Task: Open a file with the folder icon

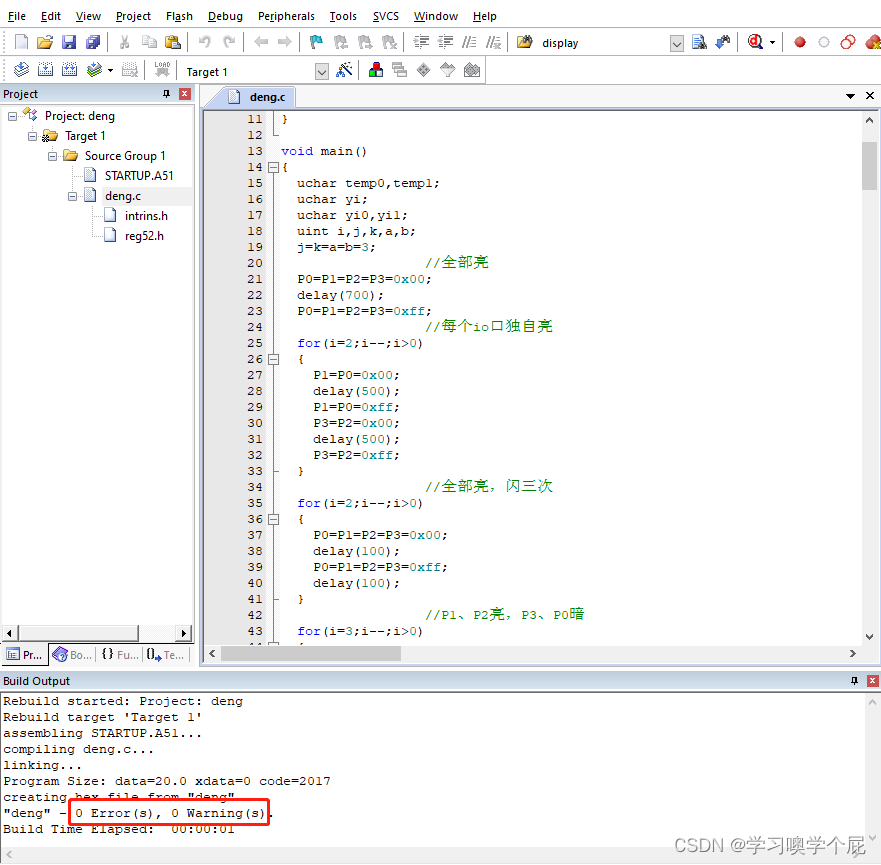Action: click(x=45, y=42)
